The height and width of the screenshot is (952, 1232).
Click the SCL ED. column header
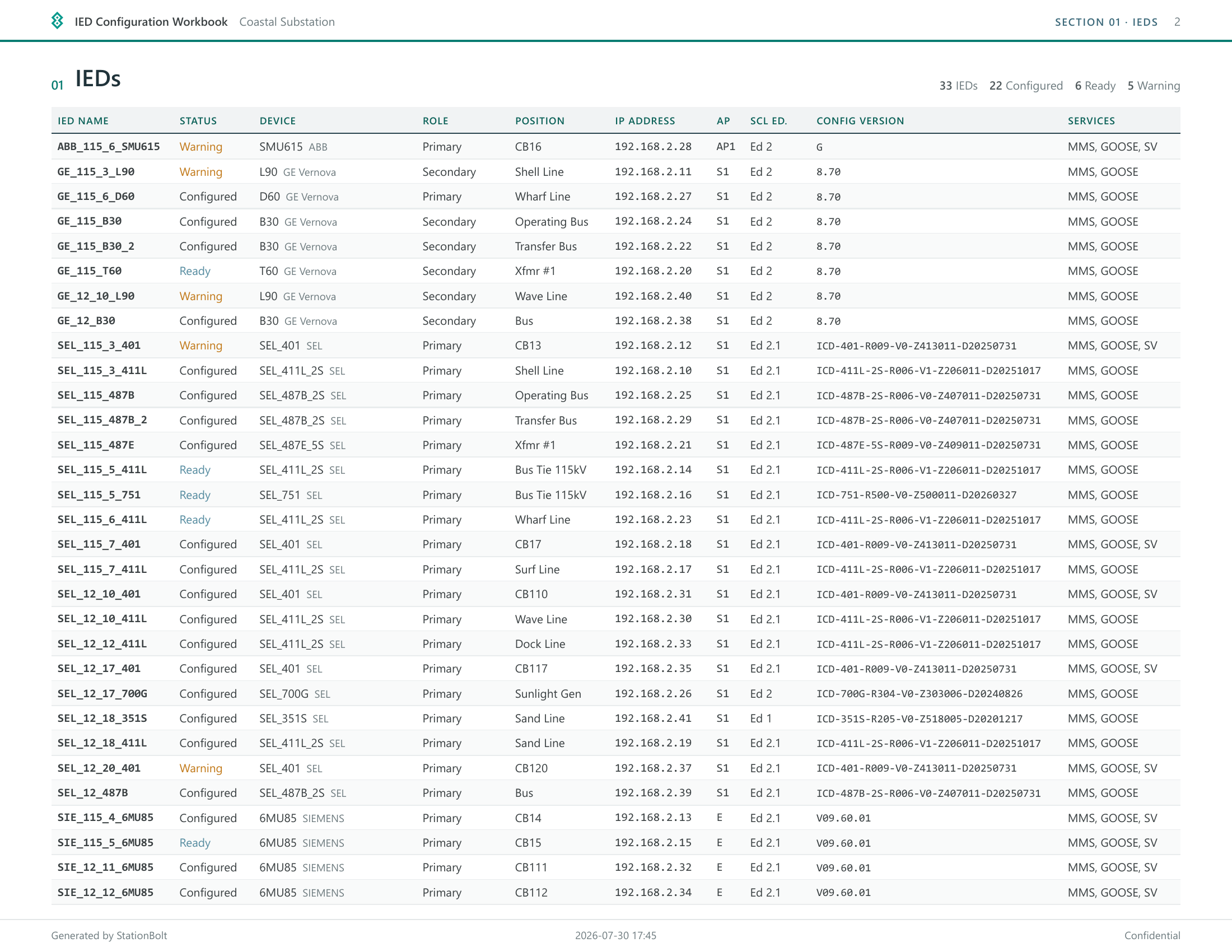[x=768, y=121]
